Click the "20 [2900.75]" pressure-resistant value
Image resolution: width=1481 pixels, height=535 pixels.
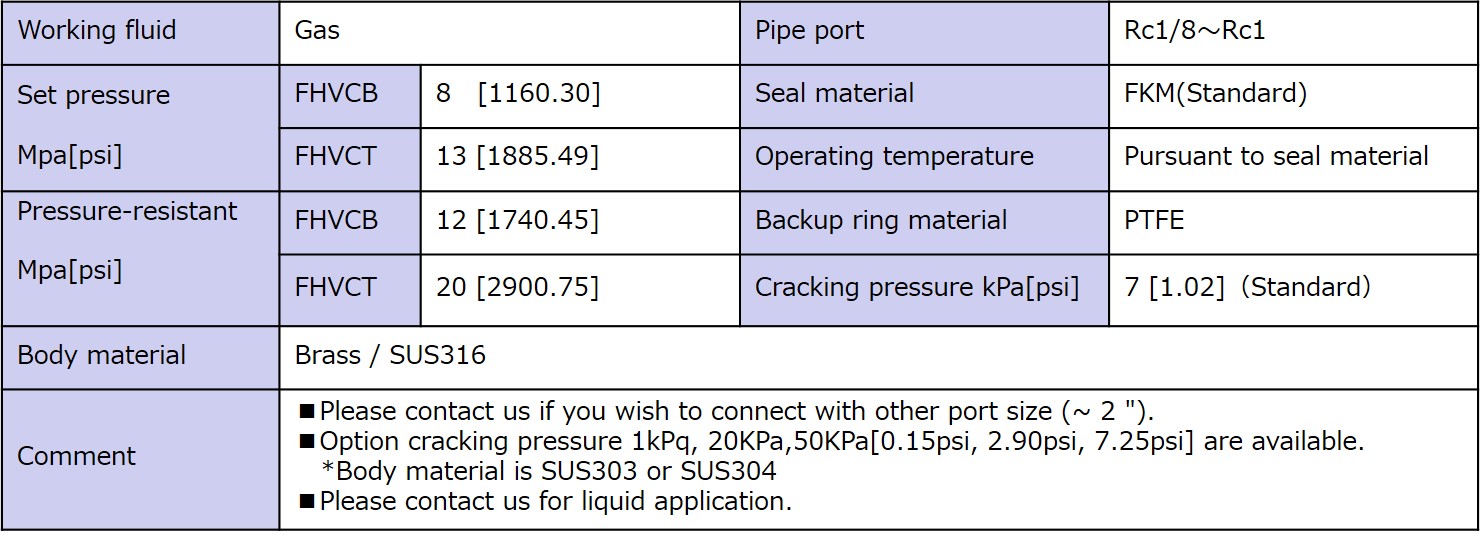click(x=518, y=288)
